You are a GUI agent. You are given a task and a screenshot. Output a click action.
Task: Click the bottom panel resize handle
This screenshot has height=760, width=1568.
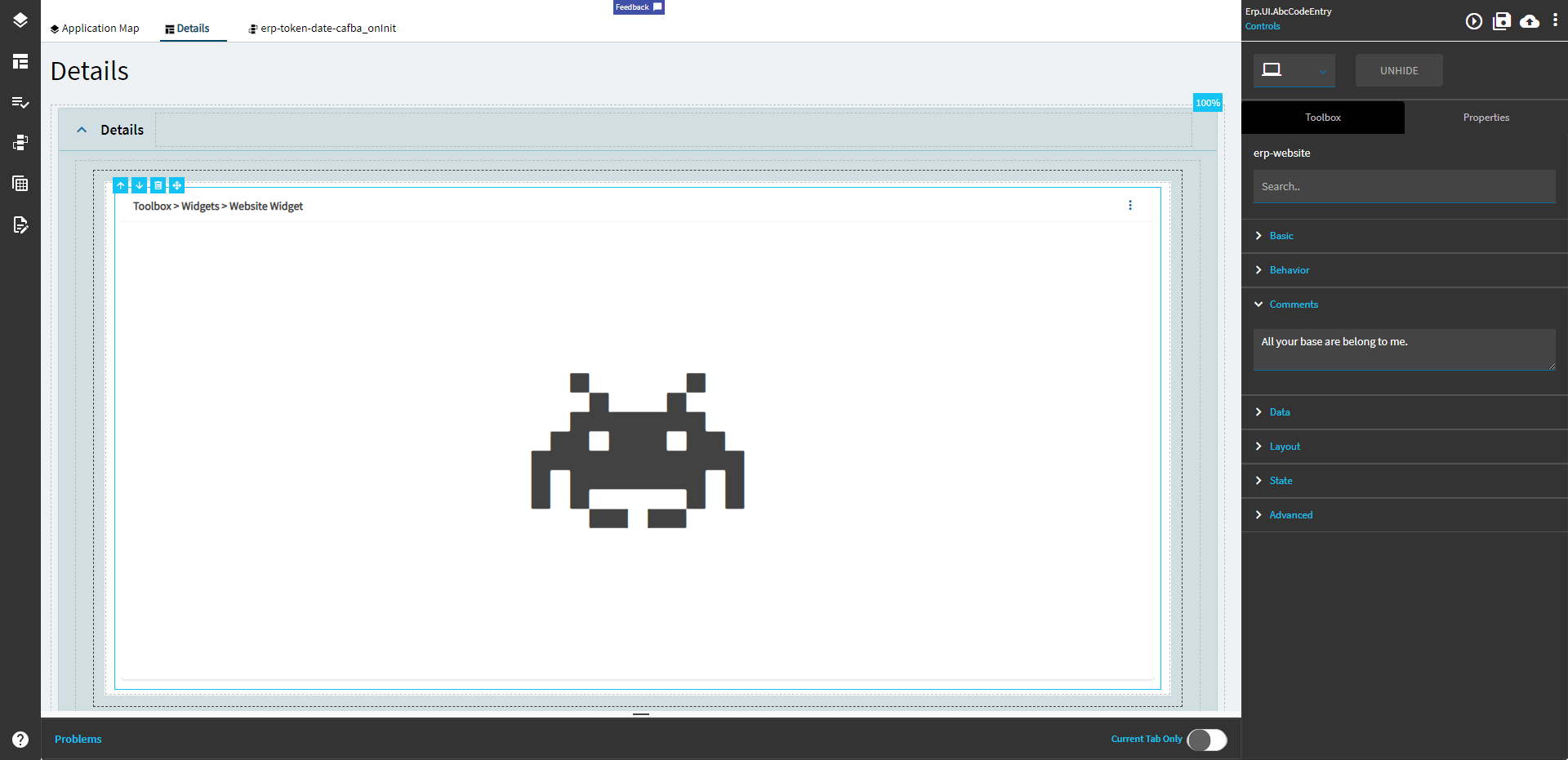pyautogui.click(x=641, y=714)
